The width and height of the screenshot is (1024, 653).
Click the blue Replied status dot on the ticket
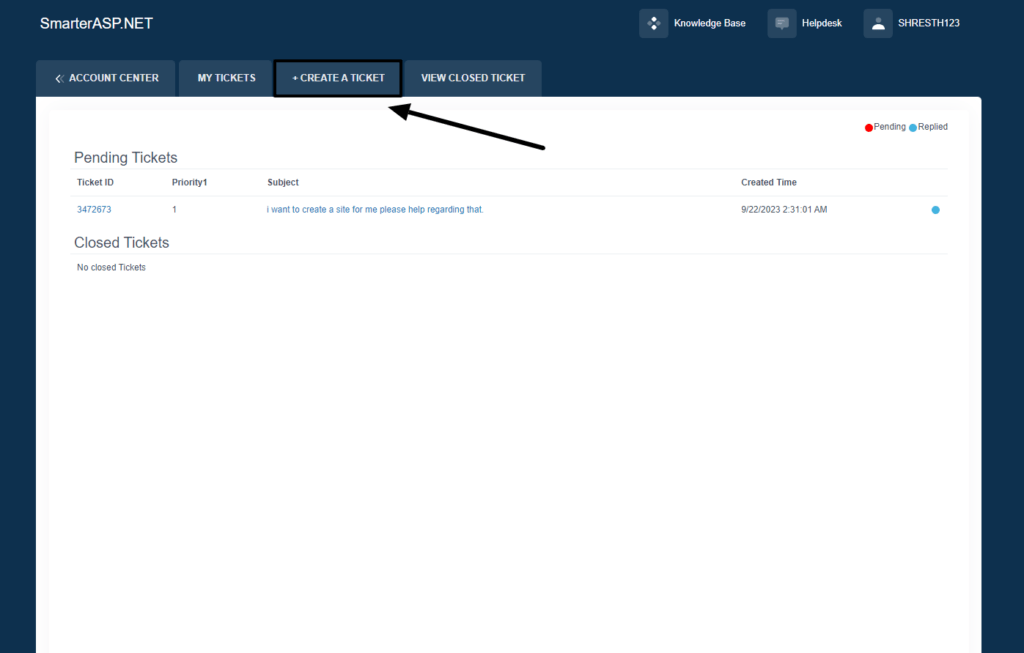point(935,210)
